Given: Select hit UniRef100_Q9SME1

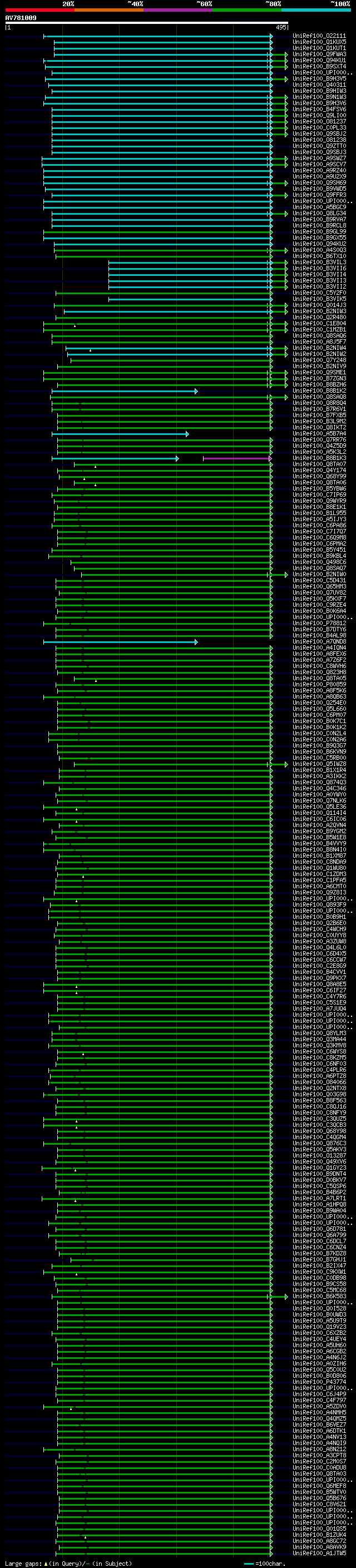Looking at the screenshot, I should click(319, 372).
